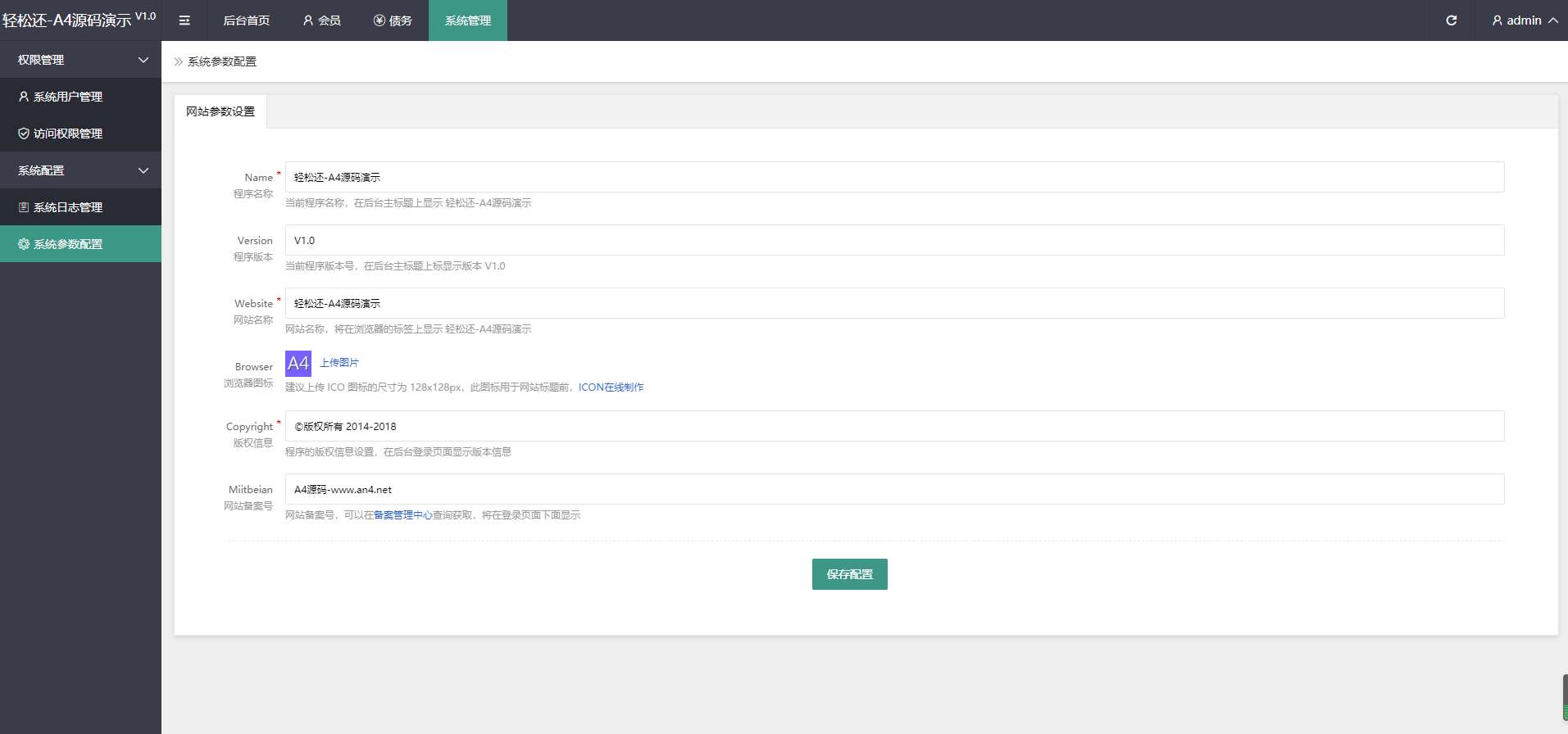Select 系统参数配置 gear item in sidebar
Screen dimensions: 1568x734
click(67, 244)
